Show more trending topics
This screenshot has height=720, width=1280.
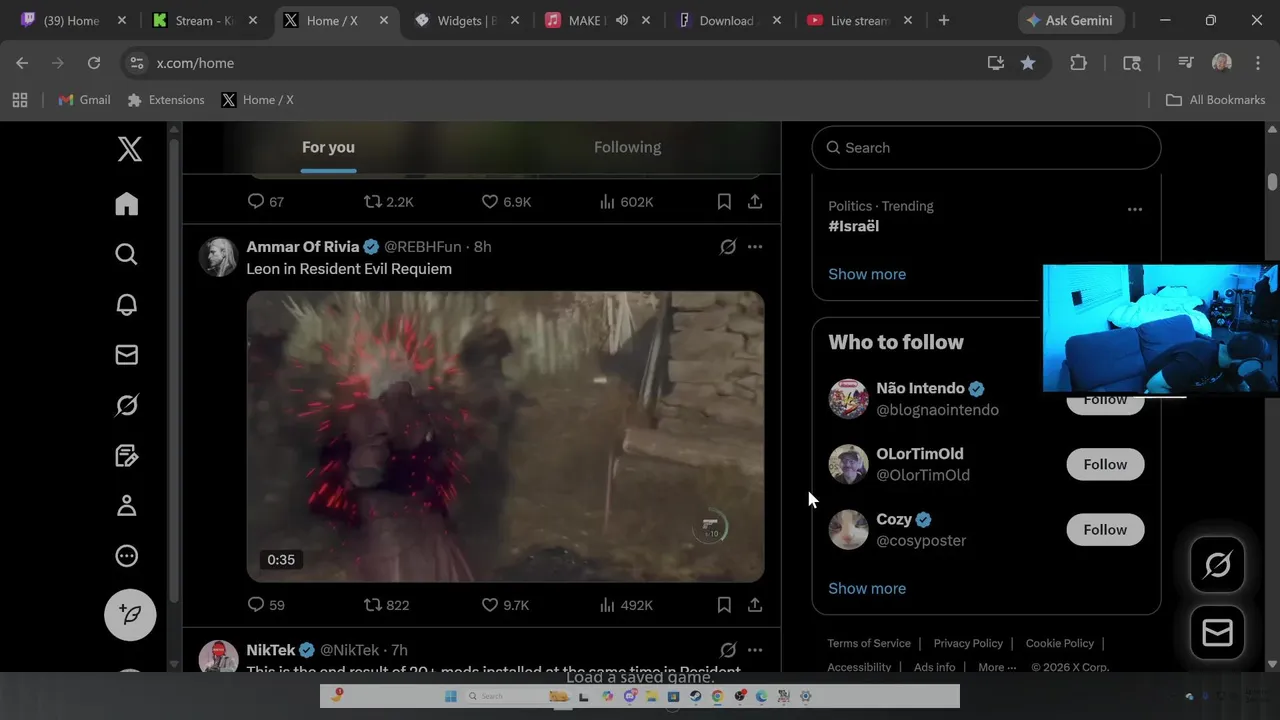(x=867, y=274)
